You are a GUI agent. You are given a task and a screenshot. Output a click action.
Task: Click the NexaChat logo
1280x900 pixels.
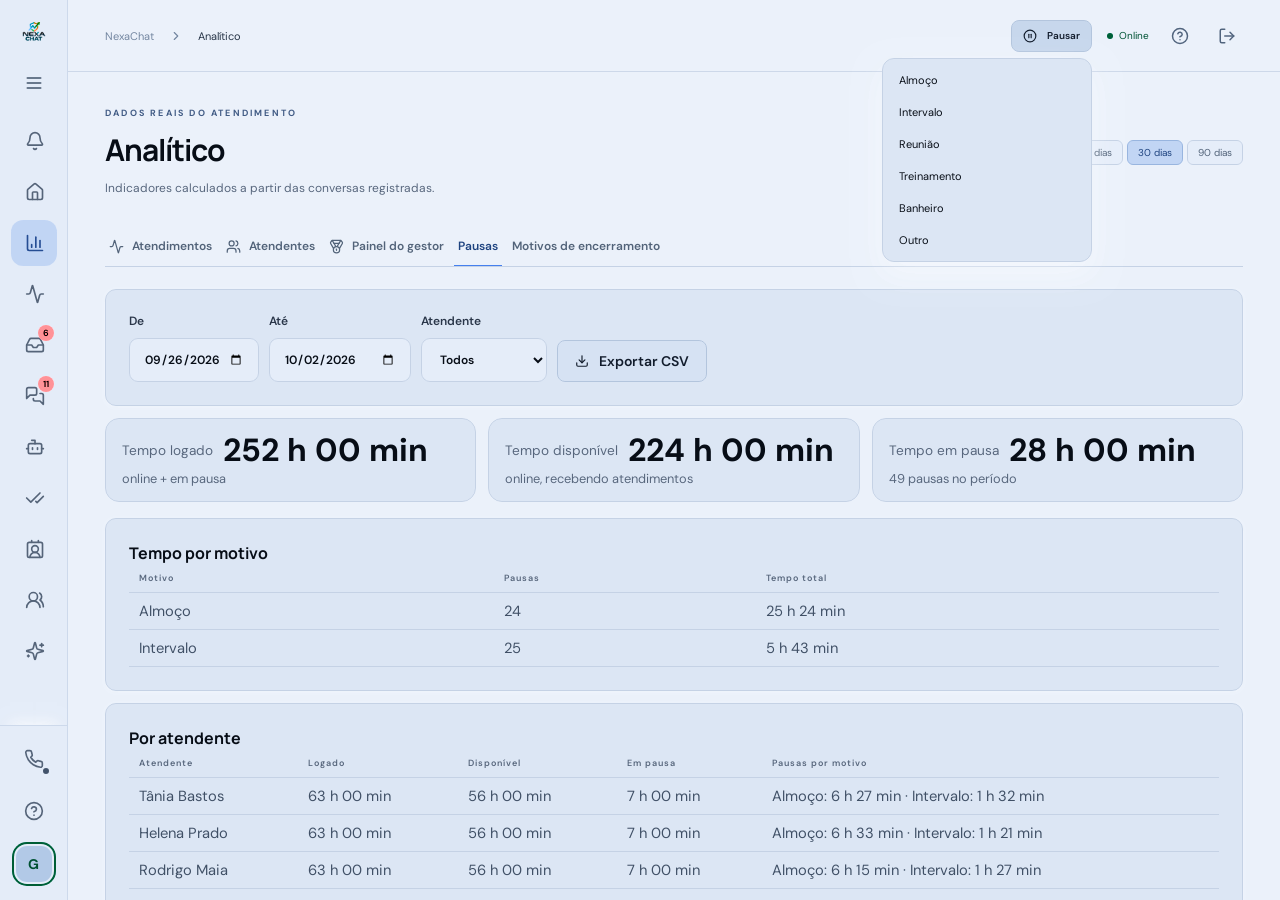click(34, 31)
